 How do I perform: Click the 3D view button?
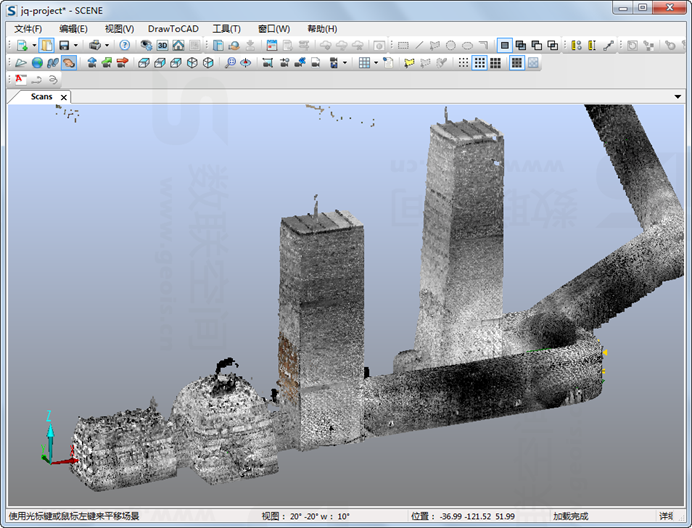[x=162, y=46]
